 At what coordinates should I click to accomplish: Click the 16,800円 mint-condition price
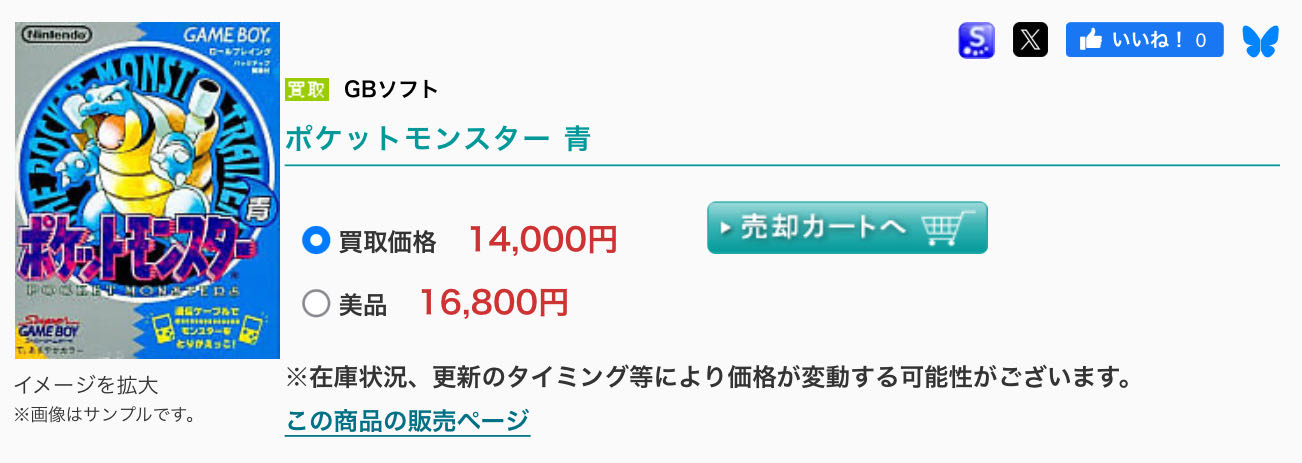pos(493,302)
